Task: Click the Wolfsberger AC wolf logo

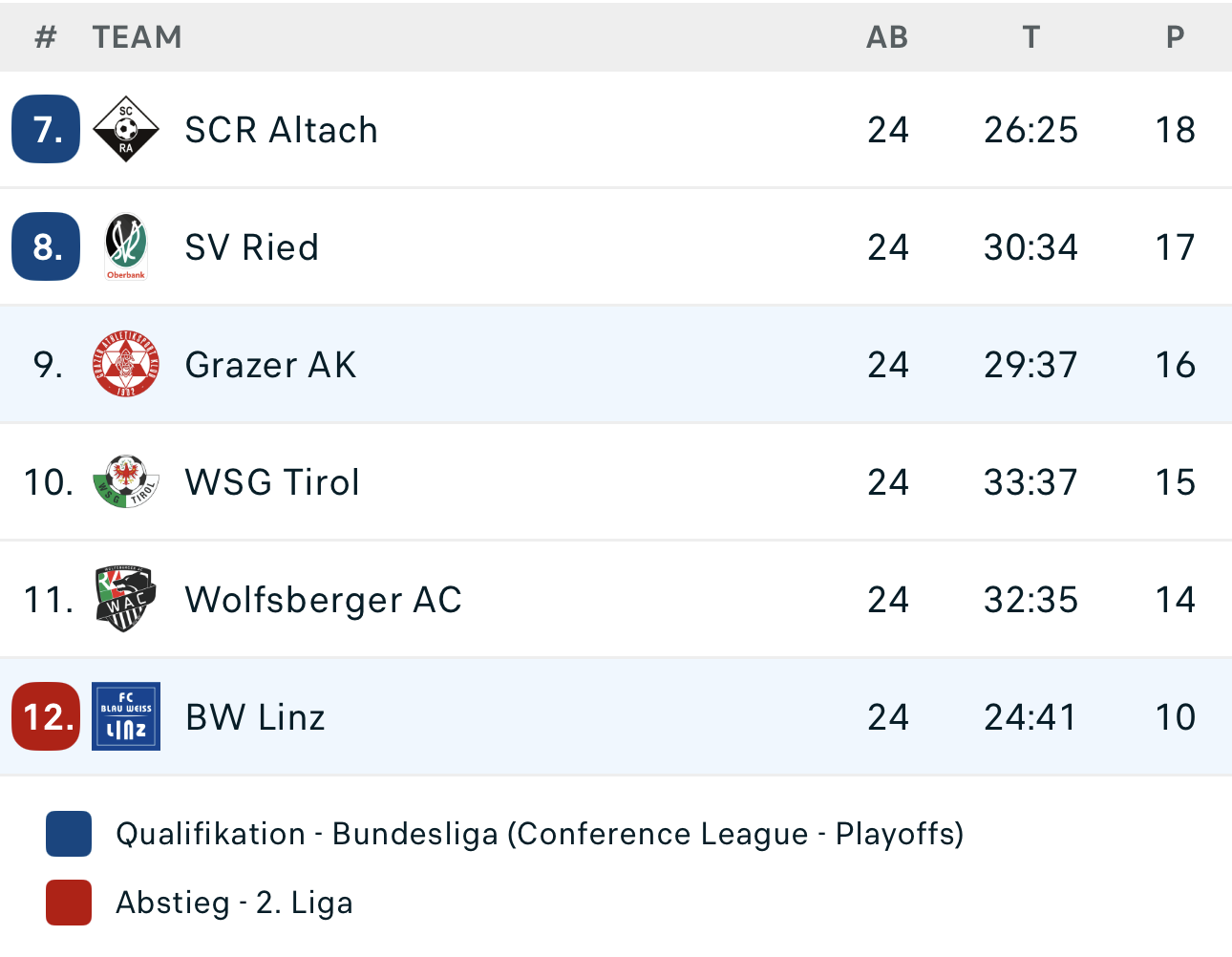Action: tap(126, 599)
